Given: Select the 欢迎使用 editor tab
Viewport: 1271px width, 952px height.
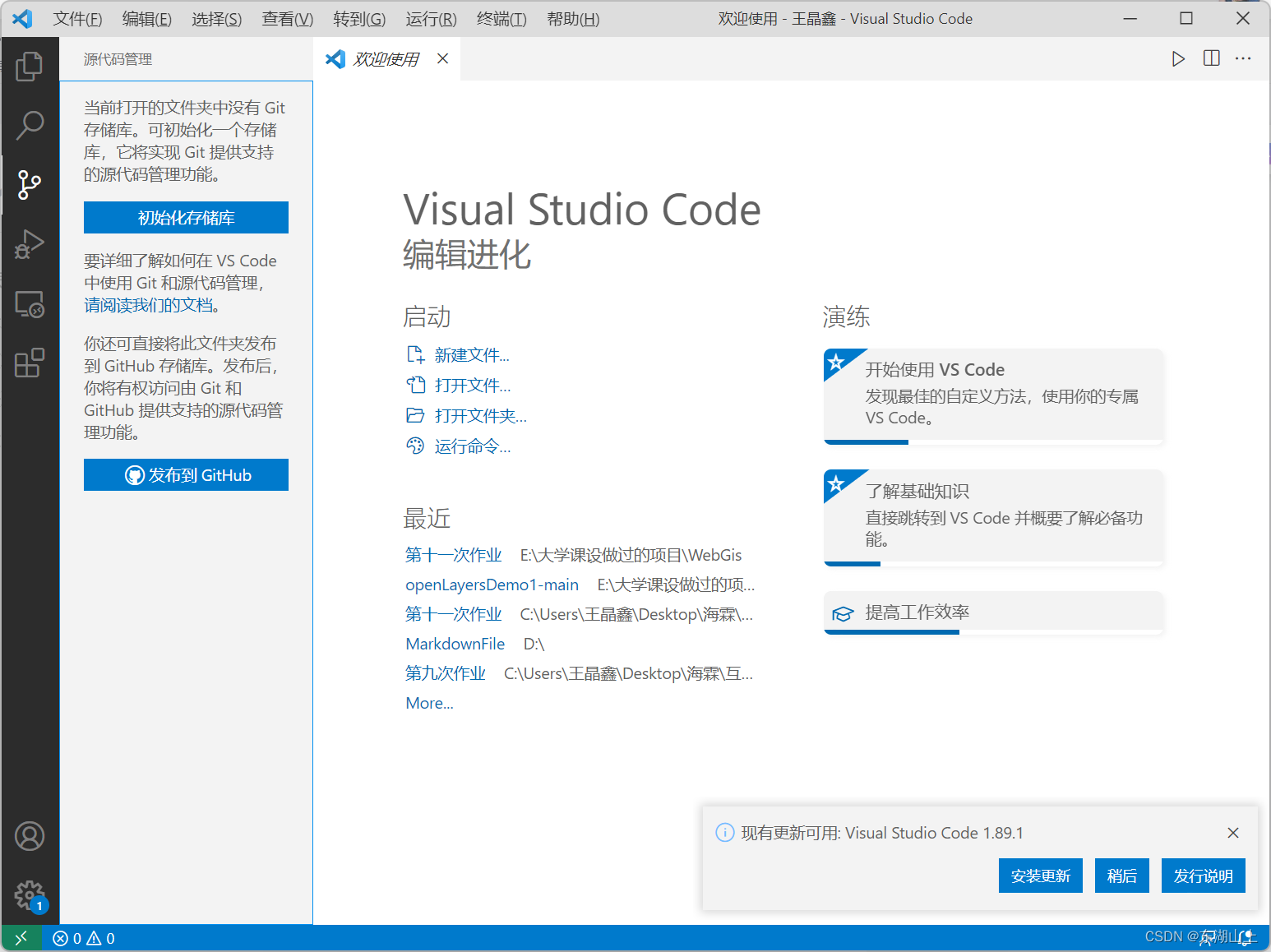Looking at the screenshot, I should coord(386,58).
